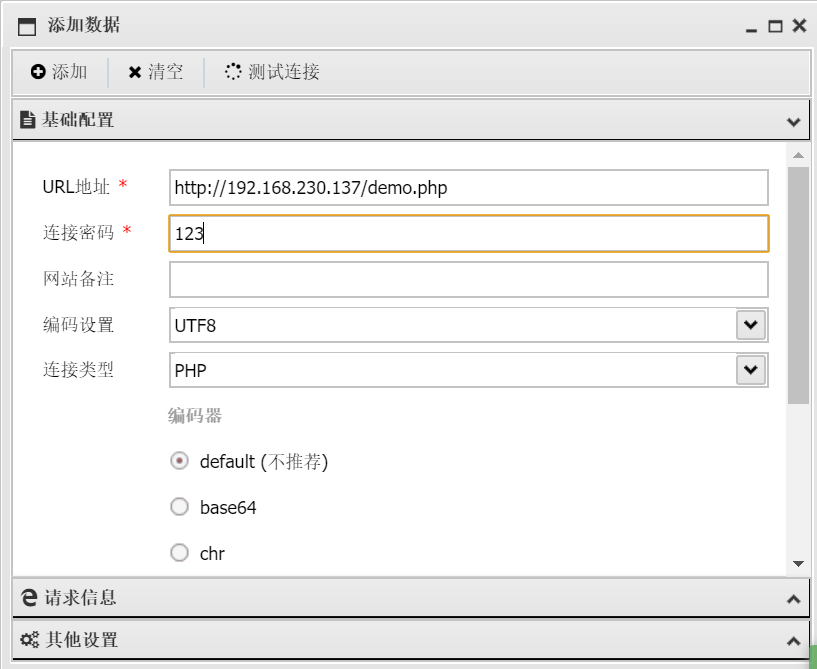Click the spinner icon for 测试连接

pyautogui.click(x=233, y=72)
